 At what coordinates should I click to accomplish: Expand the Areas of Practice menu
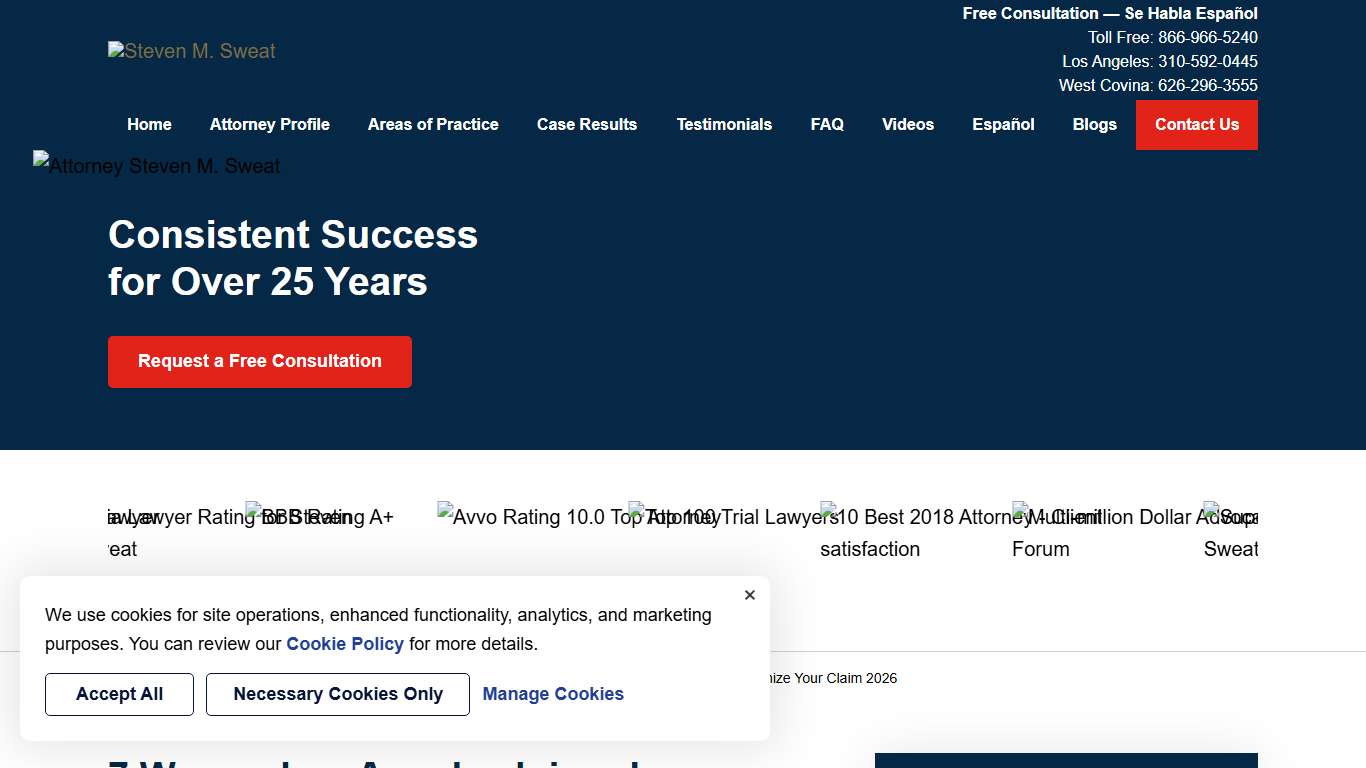click(433, 125)
